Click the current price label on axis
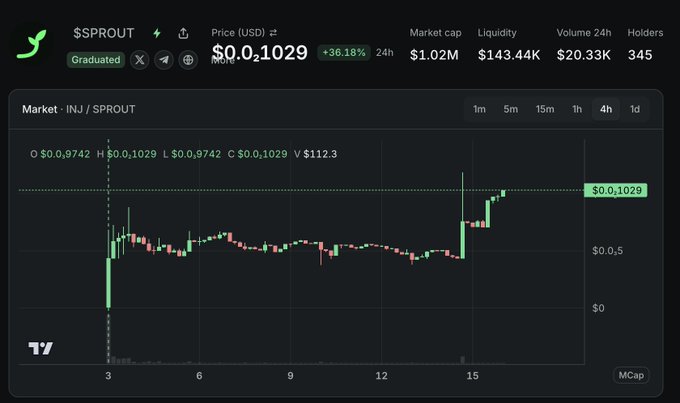Image resolution: width=680 pixels, height=403 pixels. click(616, 190)
